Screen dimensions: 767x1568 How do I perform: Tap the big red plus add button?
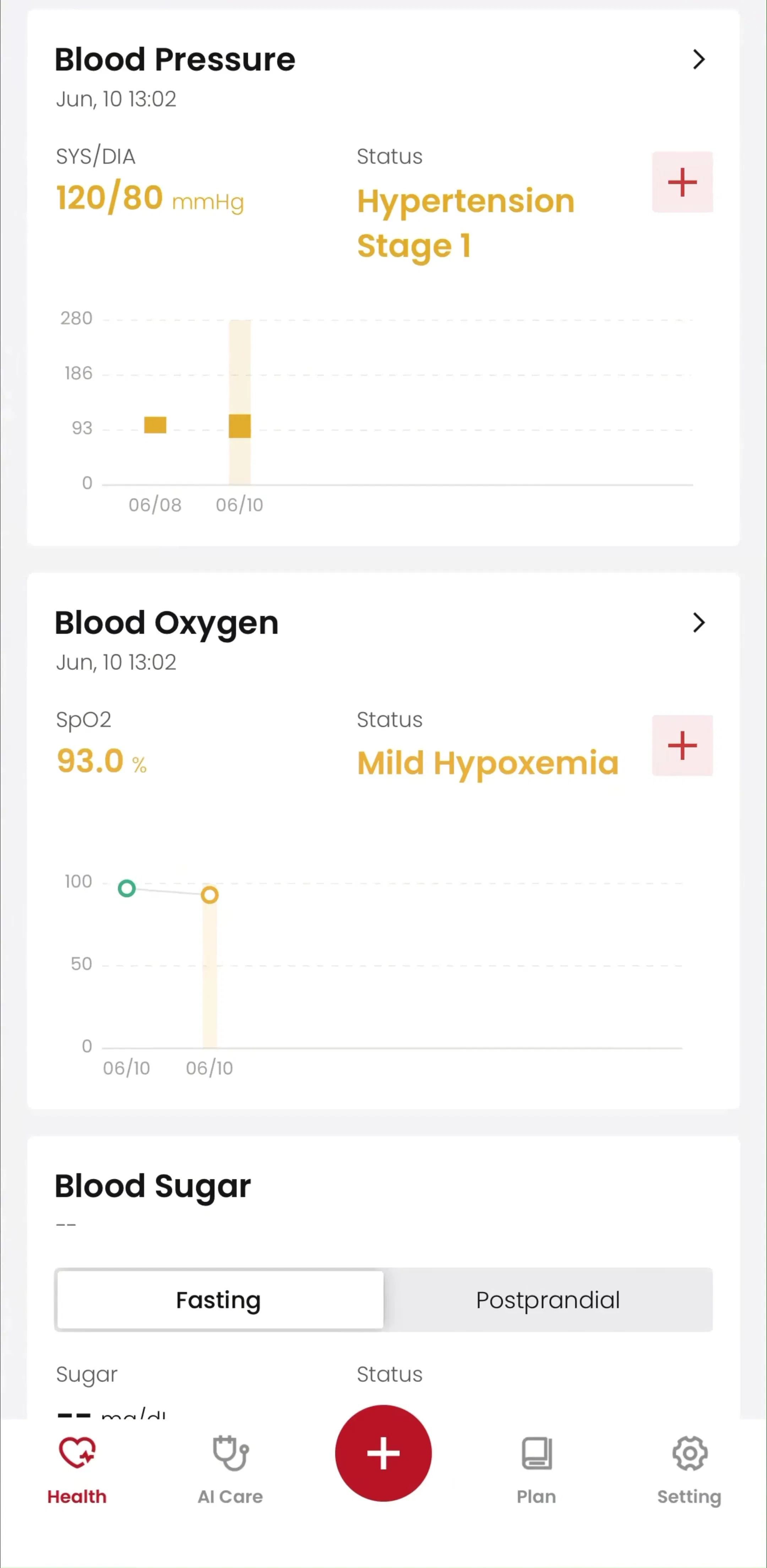pyautogui.click(x=383, y=1453)
